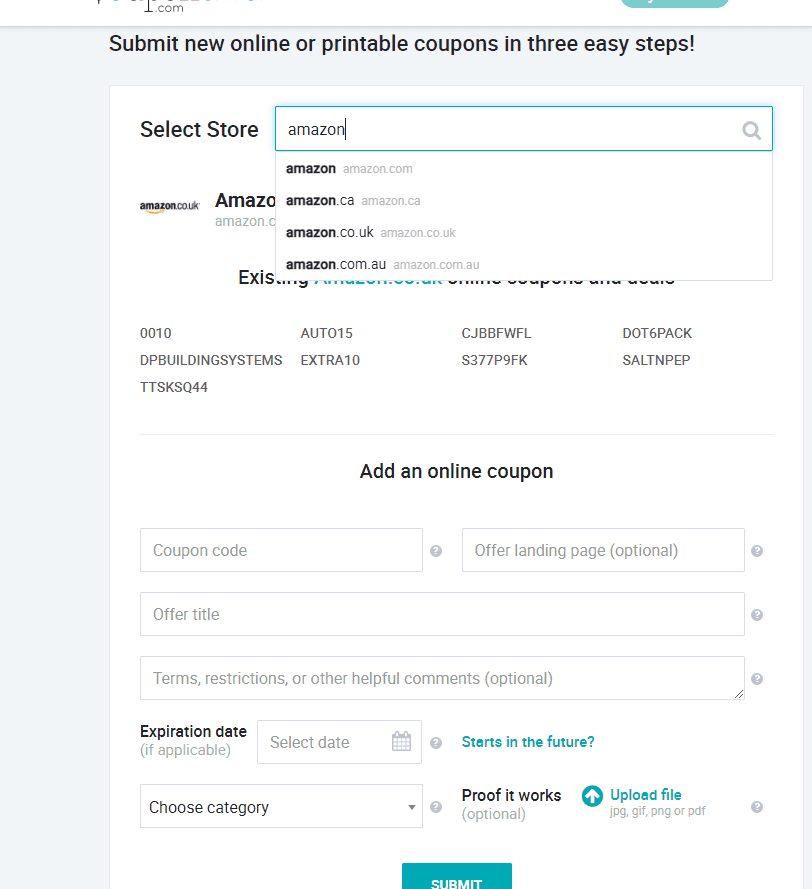This screenshot has width=812, height=889.
Task: Select amazon.ca suggestion from the list
Action: pyautogui.click(x=523, y=201)
